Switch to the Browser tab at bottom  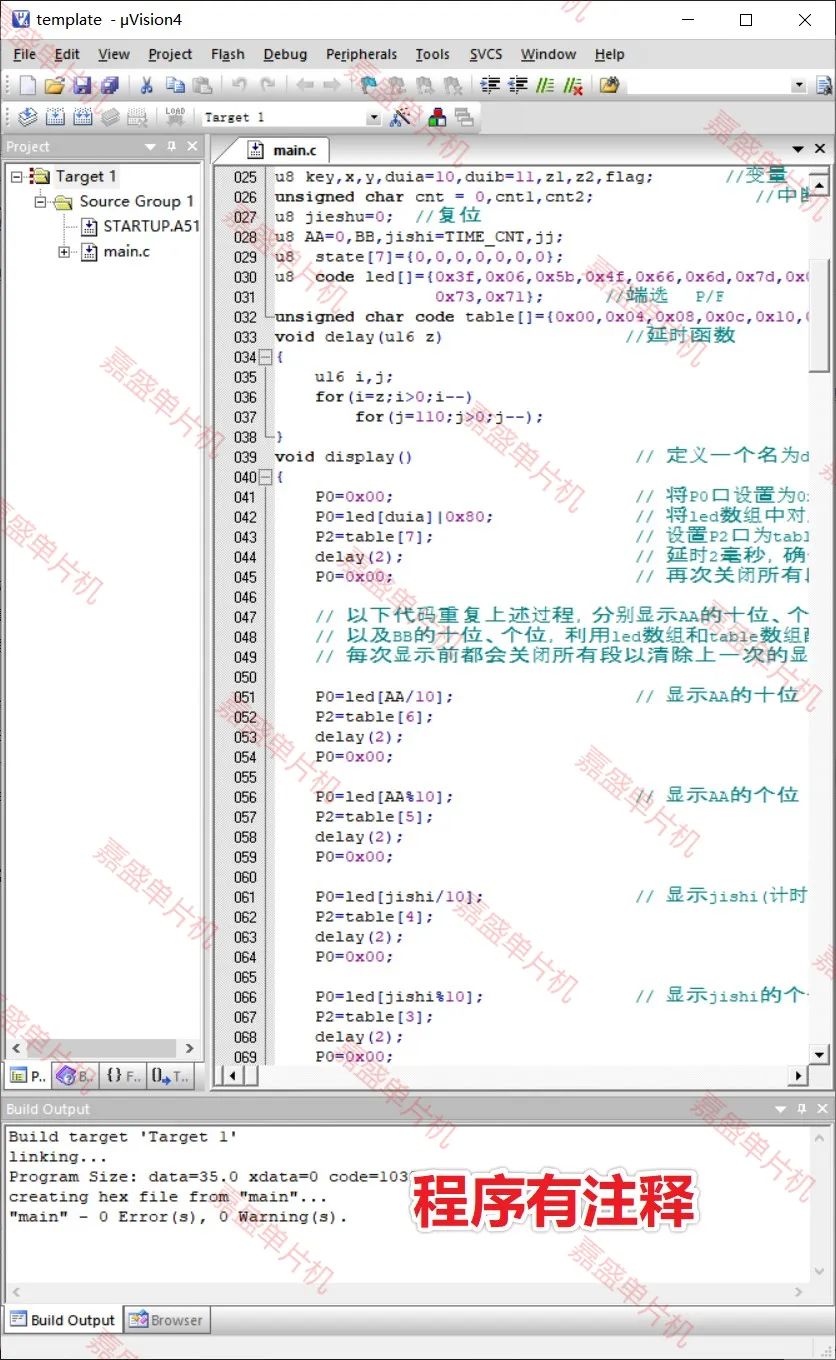(166, 1319)
